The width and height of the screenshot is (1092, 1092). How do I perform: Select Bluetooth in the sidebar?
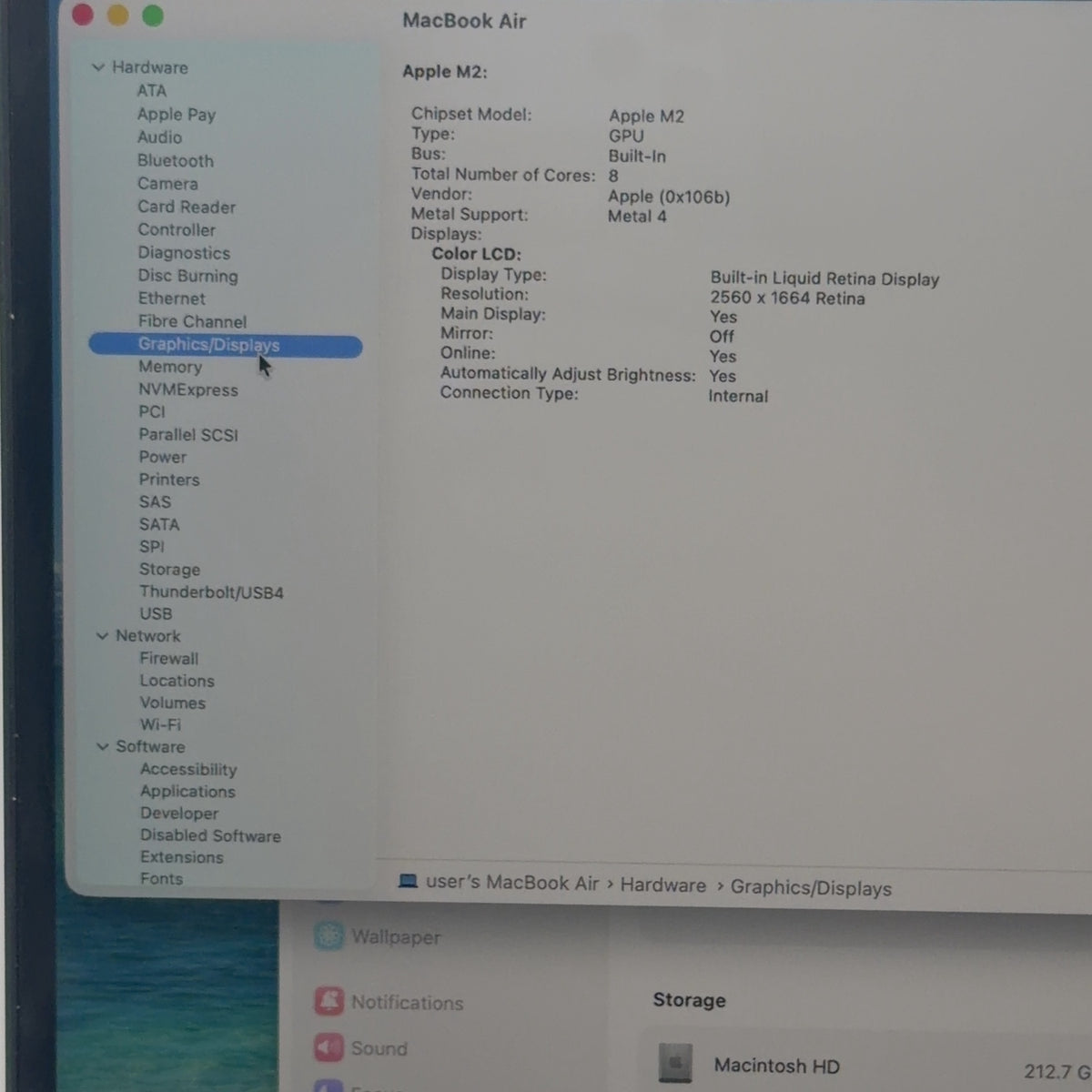coord(176,161)
